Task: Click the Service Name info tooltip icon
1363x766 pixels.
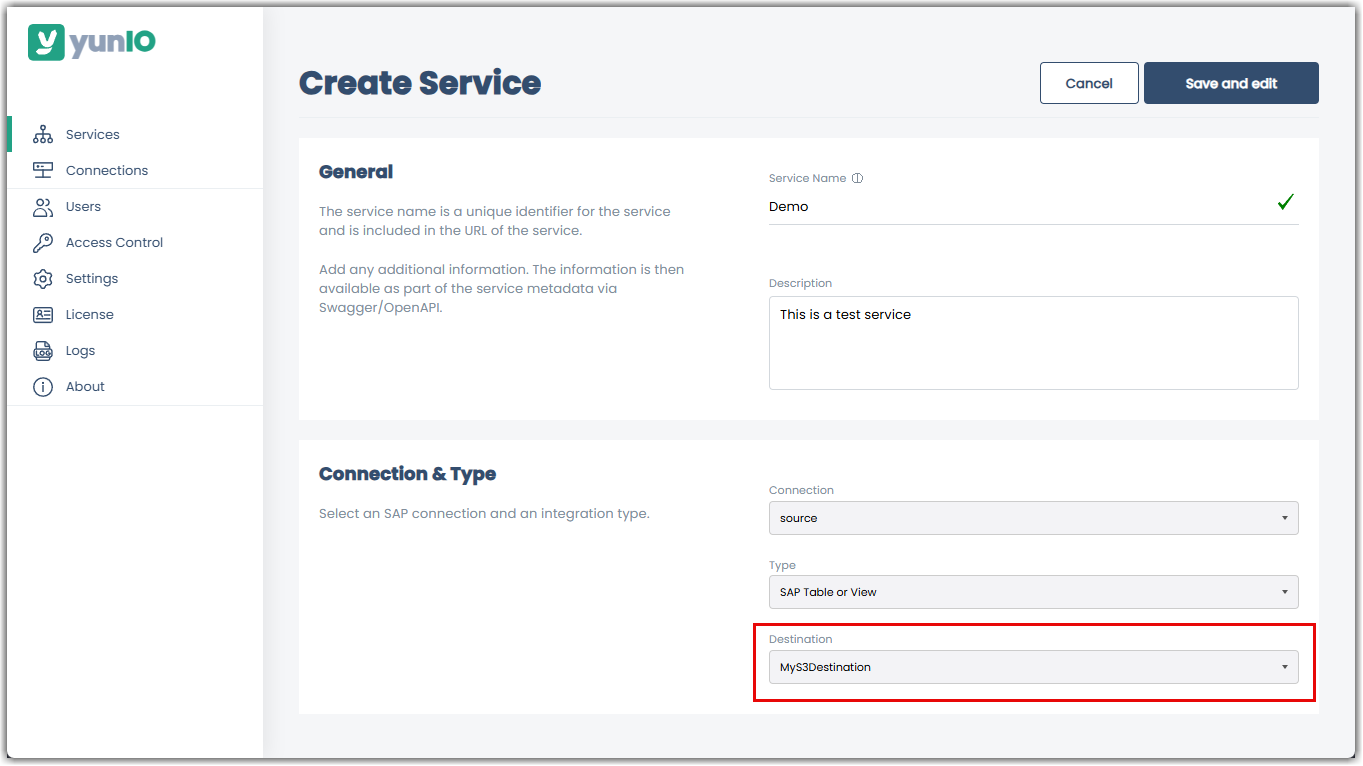Action: tap(857, 179)
